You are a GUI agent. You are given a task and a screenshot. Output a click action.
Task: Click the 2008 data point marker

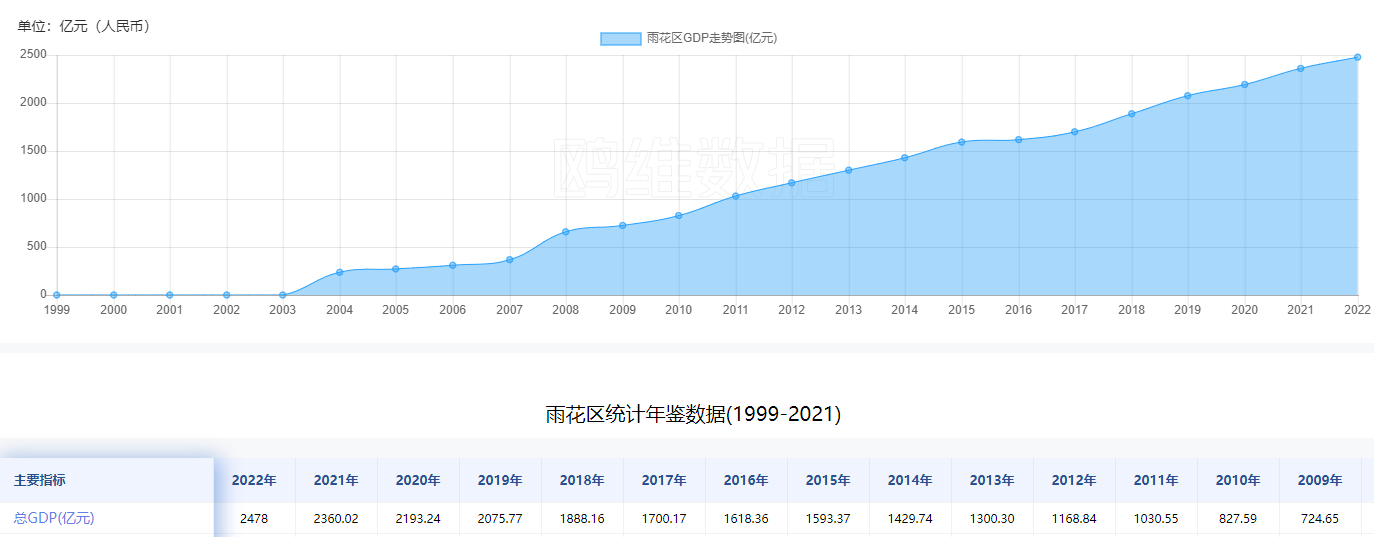565,232
